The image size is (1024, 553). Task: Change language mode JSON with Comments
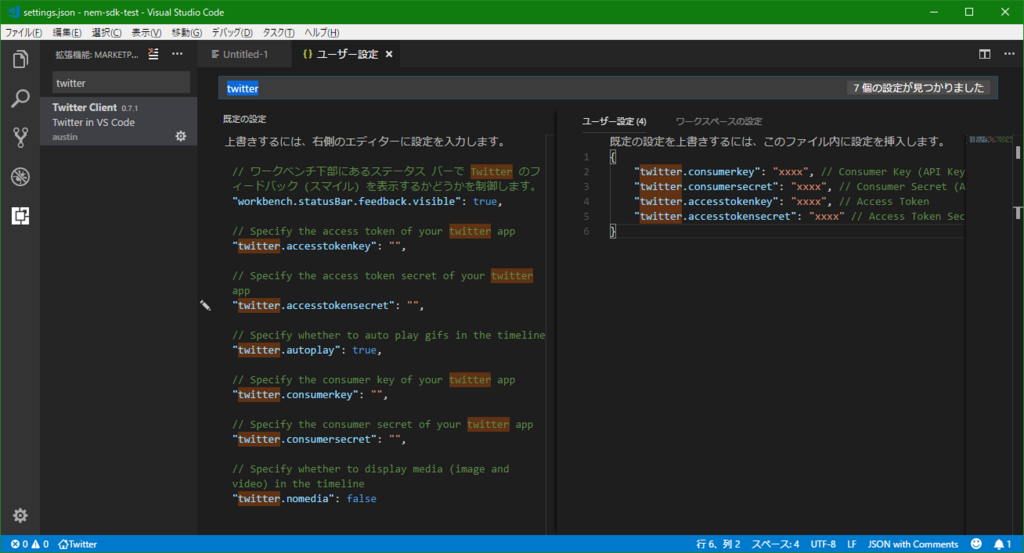(x=912, y=544)
